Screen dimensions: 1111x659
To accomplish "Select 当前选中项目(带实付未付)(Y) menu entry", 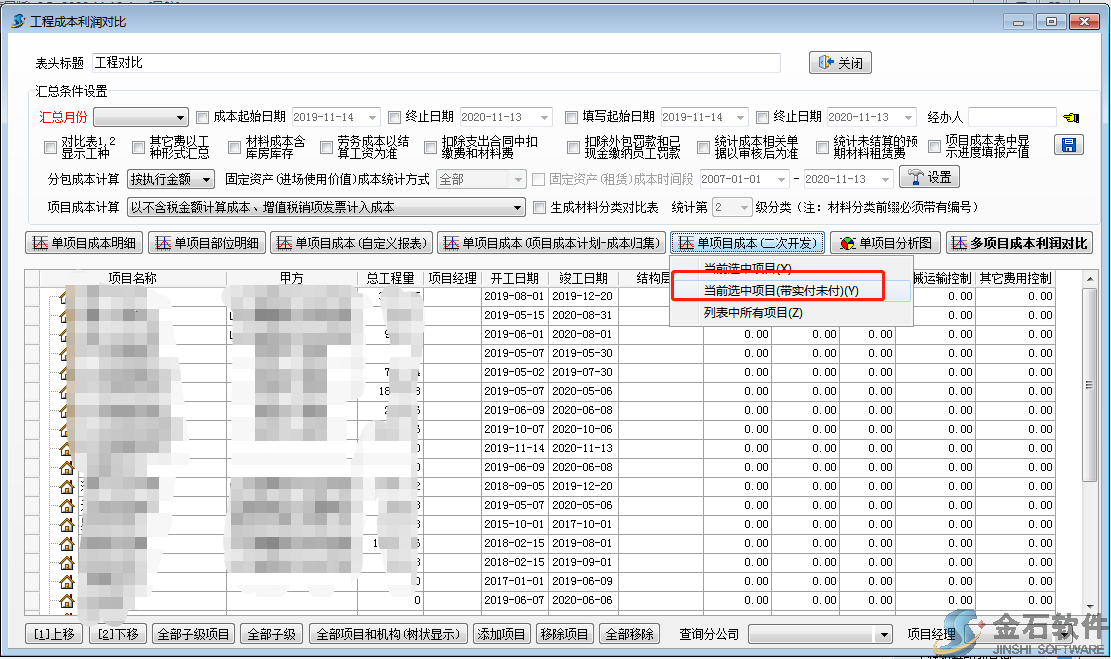I will [780, 290].
